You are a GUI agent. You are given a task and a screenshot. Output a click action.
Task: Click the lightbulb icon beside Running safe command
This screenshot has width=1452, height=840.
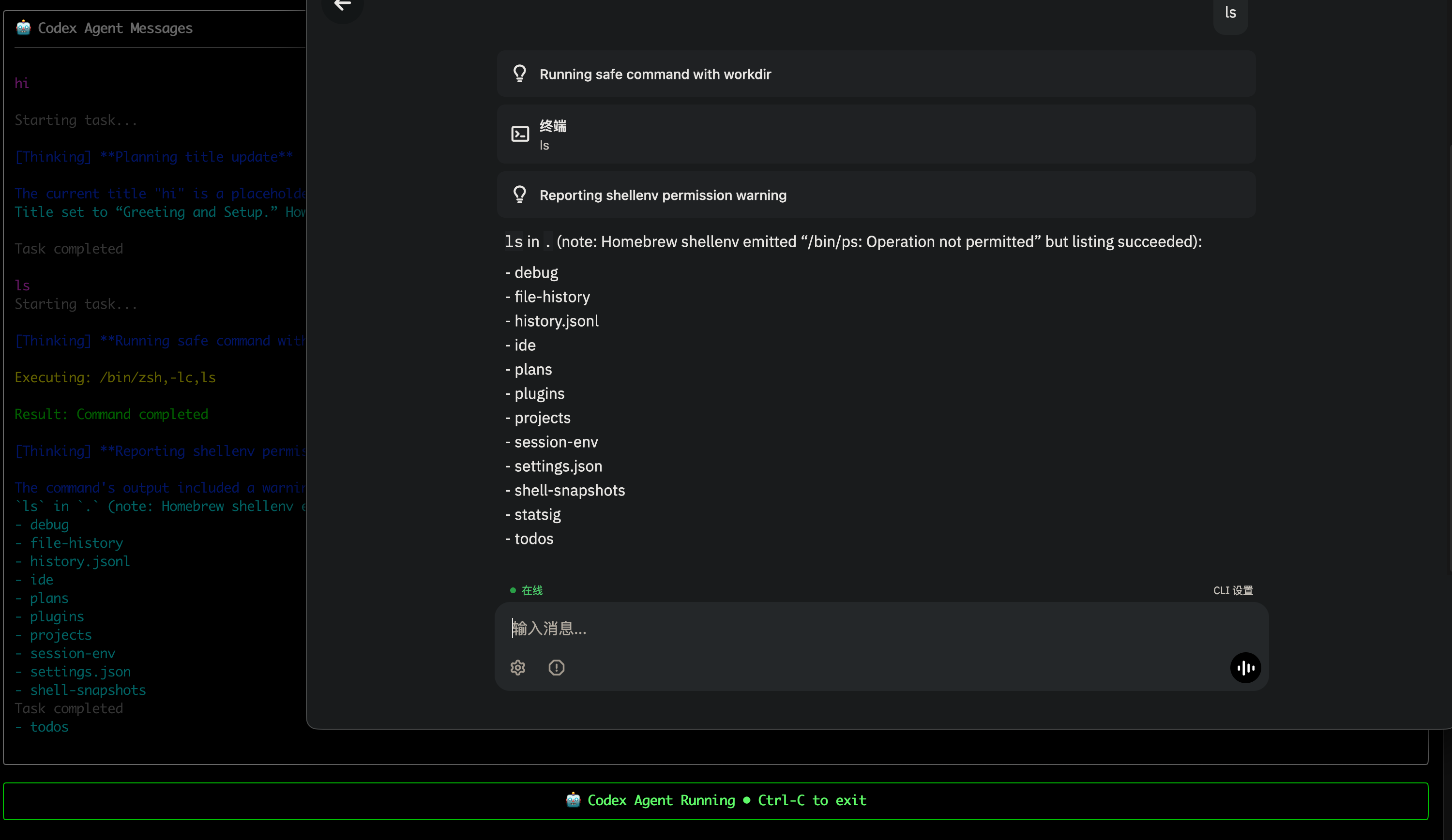point(520,74)
